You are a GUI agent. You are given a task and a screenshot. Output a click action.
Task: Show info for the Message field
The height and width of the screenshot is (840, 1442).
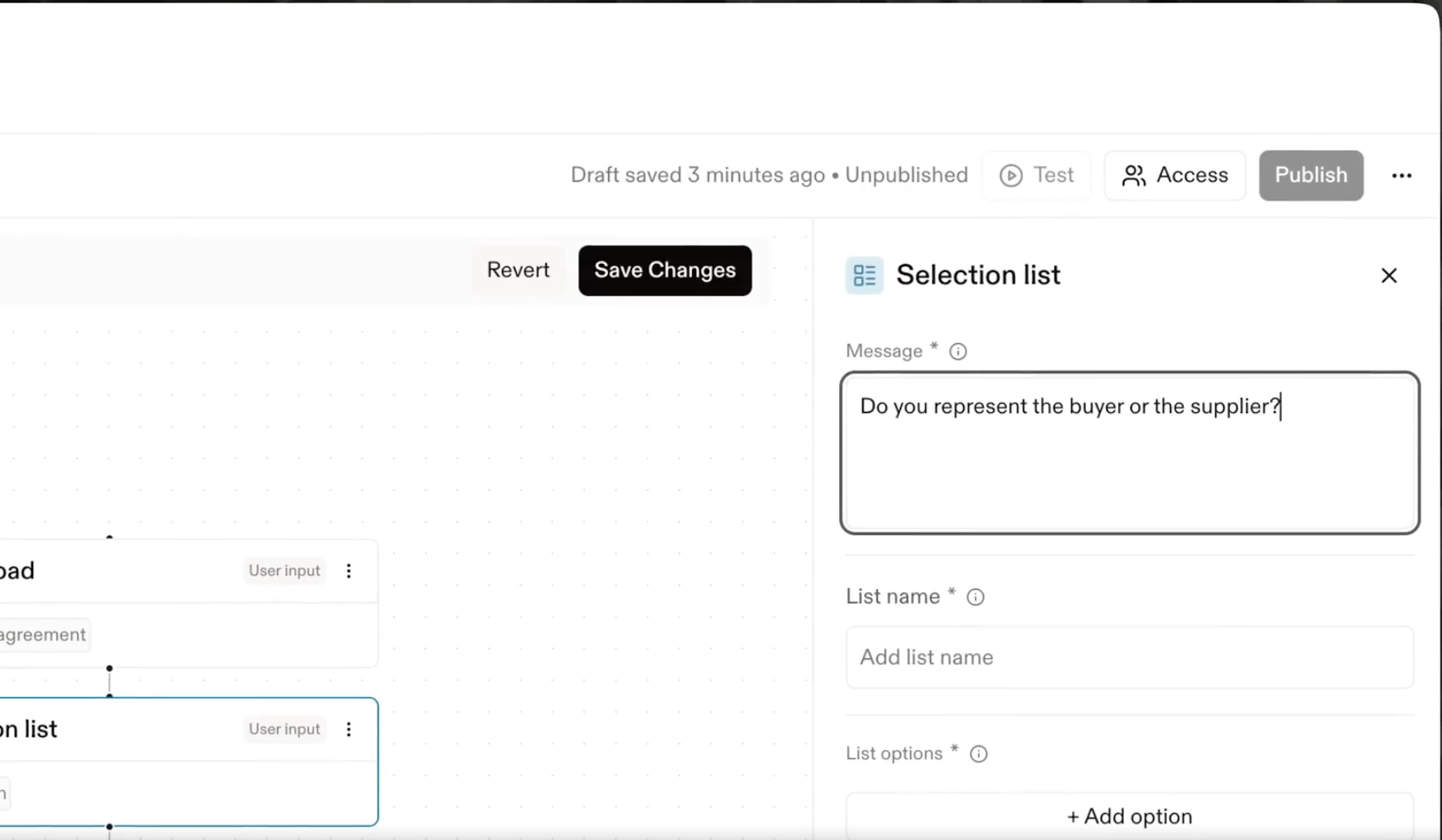(958, 352)
